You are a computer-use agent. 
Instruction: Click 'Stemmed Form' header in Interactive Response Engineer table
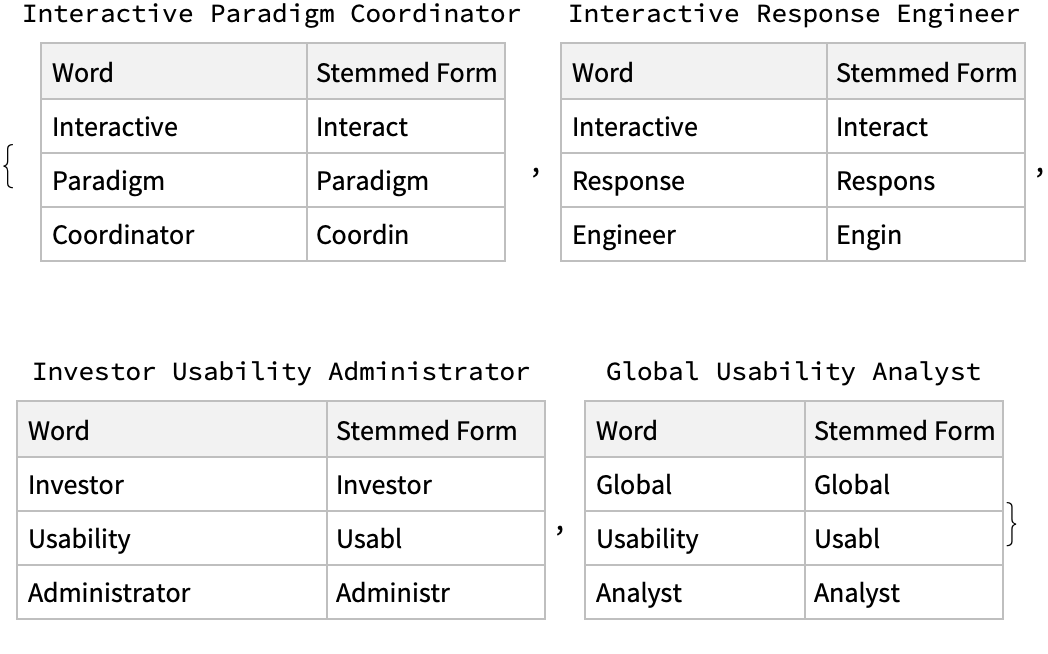pos(926,73)
